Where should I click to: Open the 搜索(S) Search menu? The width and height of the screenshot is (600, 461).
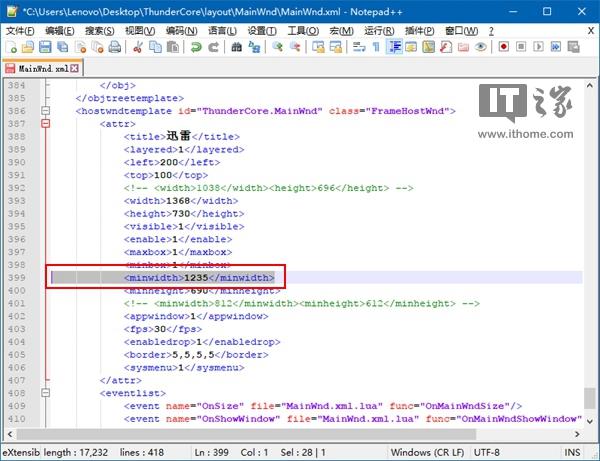coord(99,31)
